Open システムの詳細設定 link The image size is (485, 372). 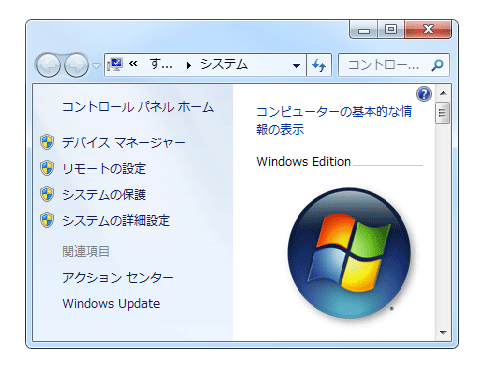(116, 220)
